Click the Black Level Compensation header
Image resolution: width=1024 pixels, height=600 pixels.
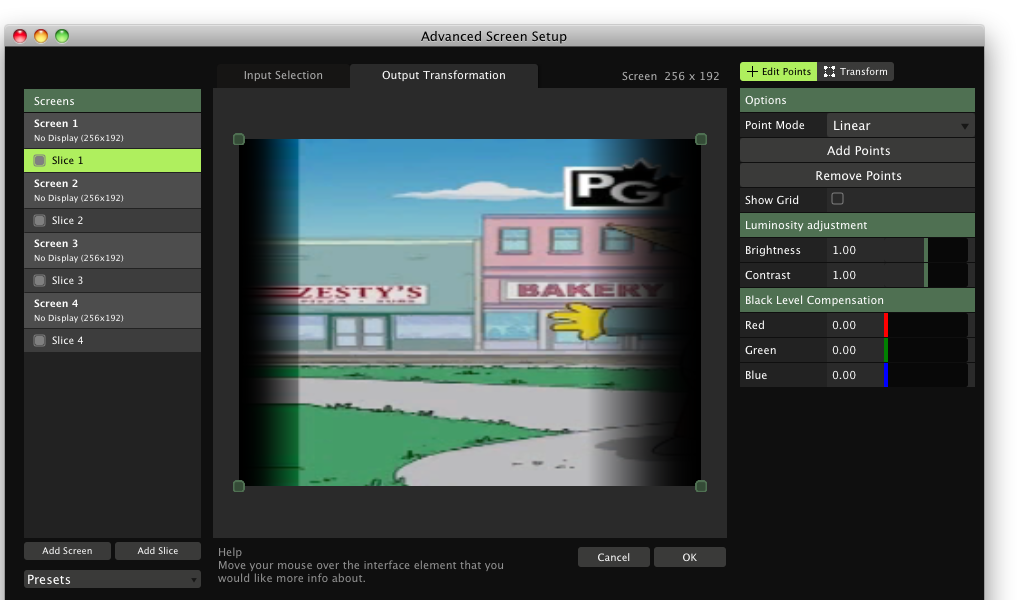[857, 300]
